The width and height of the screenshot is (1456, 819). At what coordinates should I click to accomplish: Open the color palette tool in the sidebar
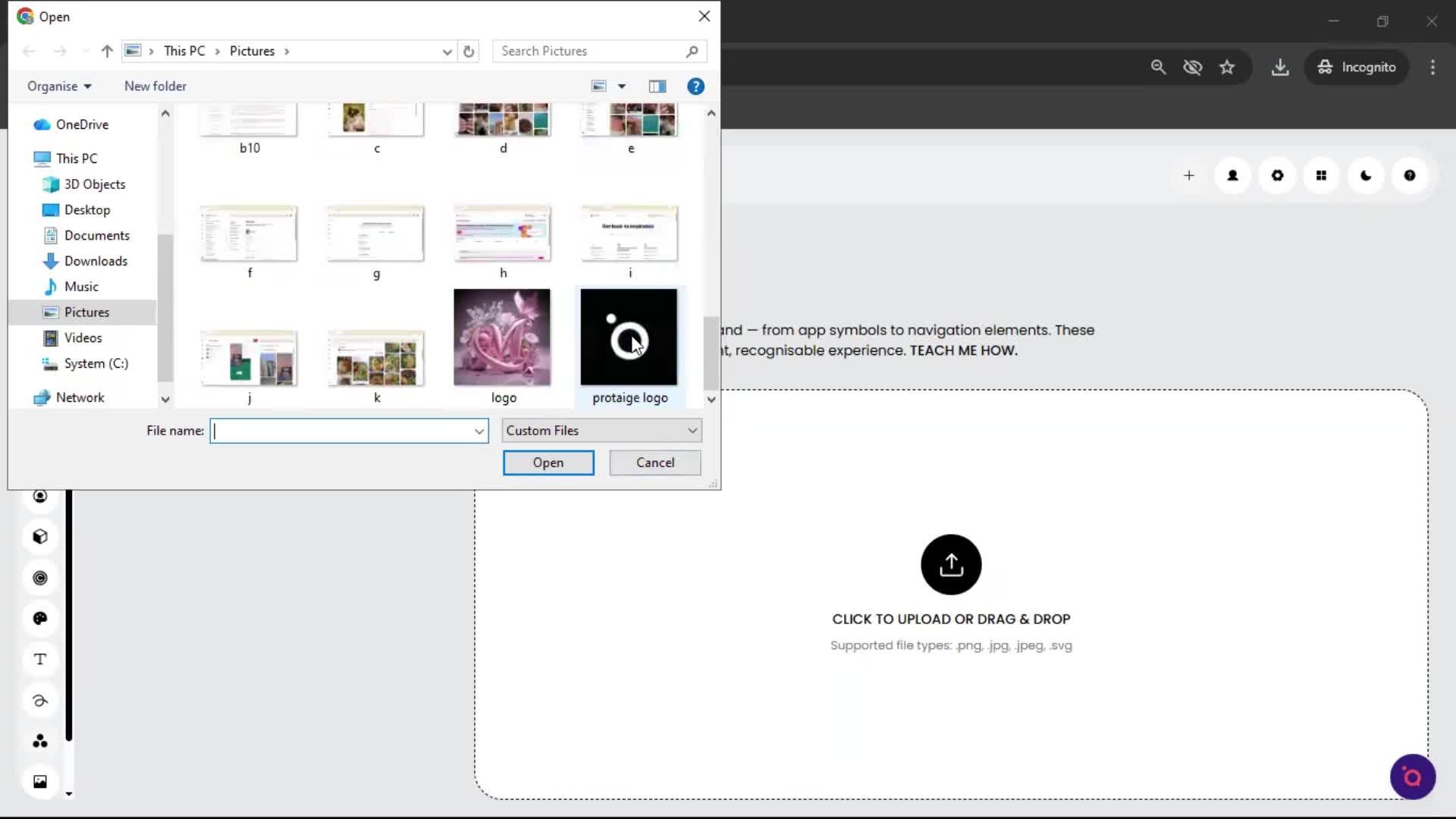pos(40,617)
